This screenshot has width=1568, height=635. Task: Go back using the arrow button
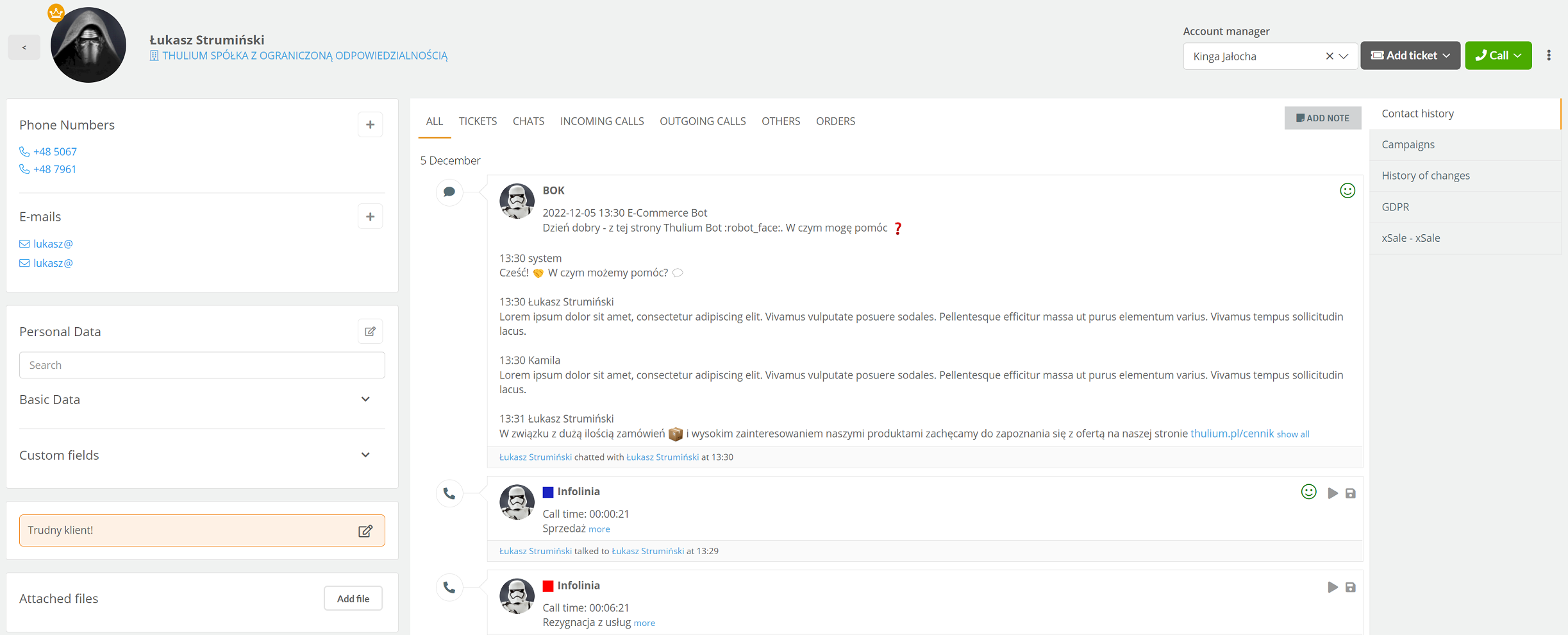[24, 47]
